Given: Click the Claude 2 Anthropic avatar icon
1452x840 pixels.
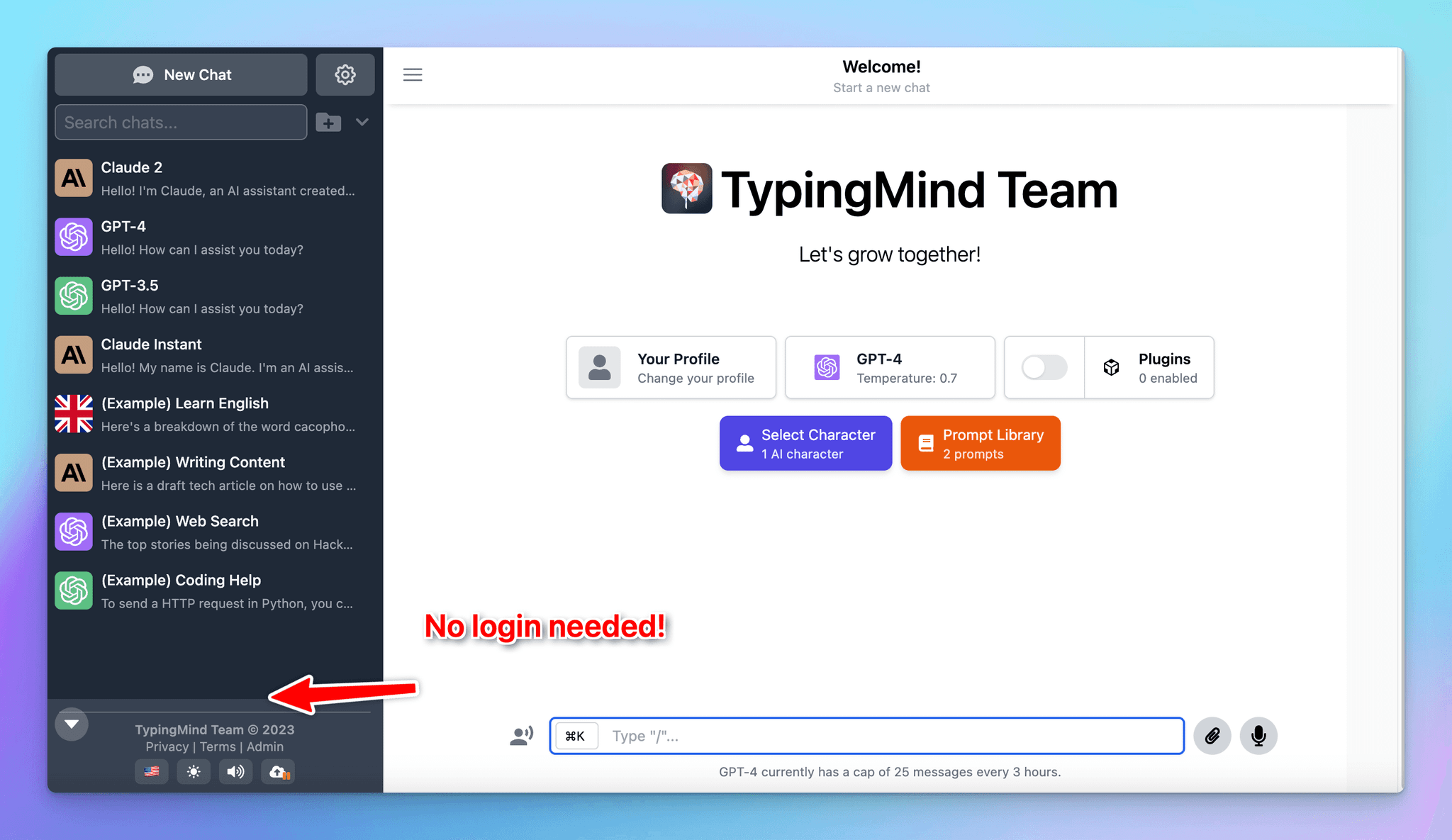Looking at the screenshot, I should click(x=74, y=178).
